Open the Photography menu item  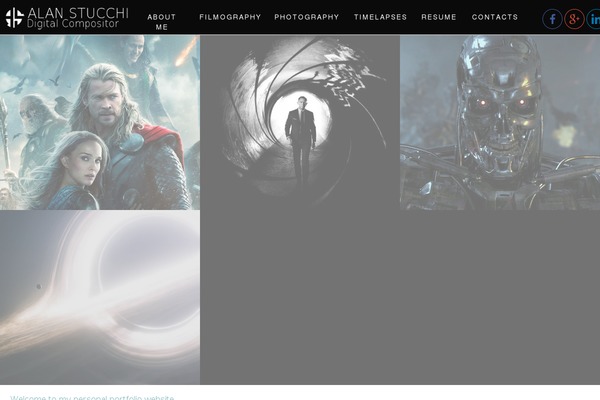pos(307,17)
